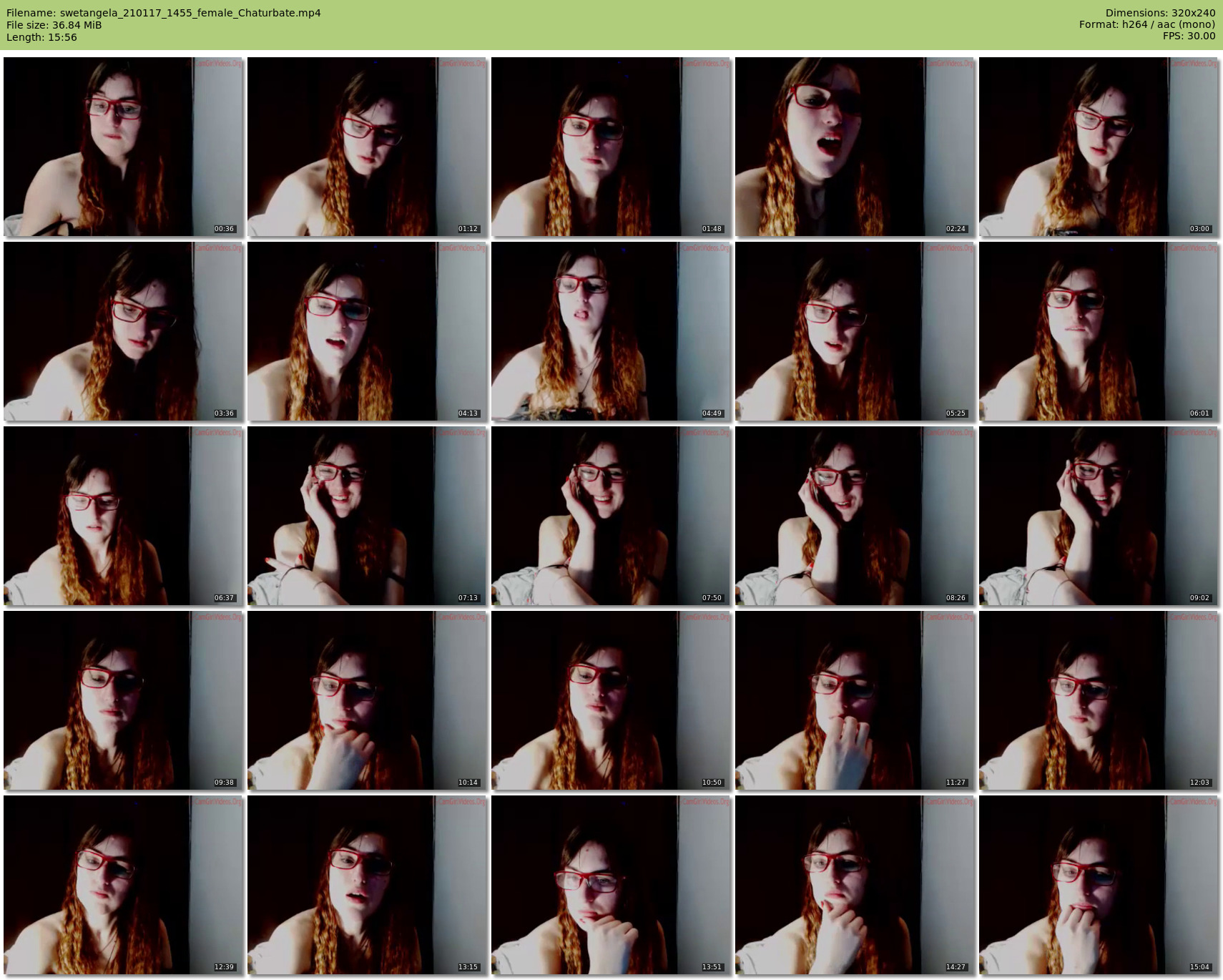Click the Length 15:56 text
The image size is (1223, 980).
click(x=41, y=37)
